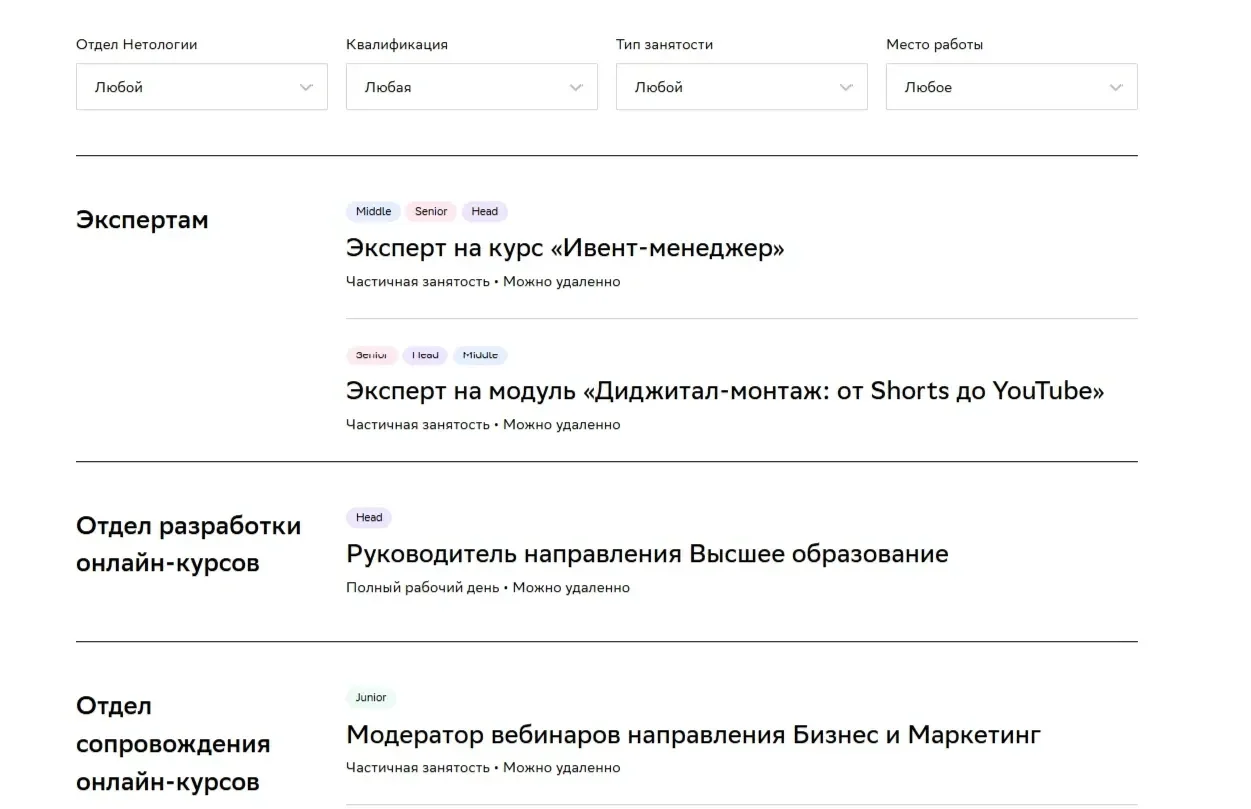Viewport: 1251px width, 809px height.
Task: Click Middle tag on Ивент-менеджер vacancy
Action: click(374, 211)
